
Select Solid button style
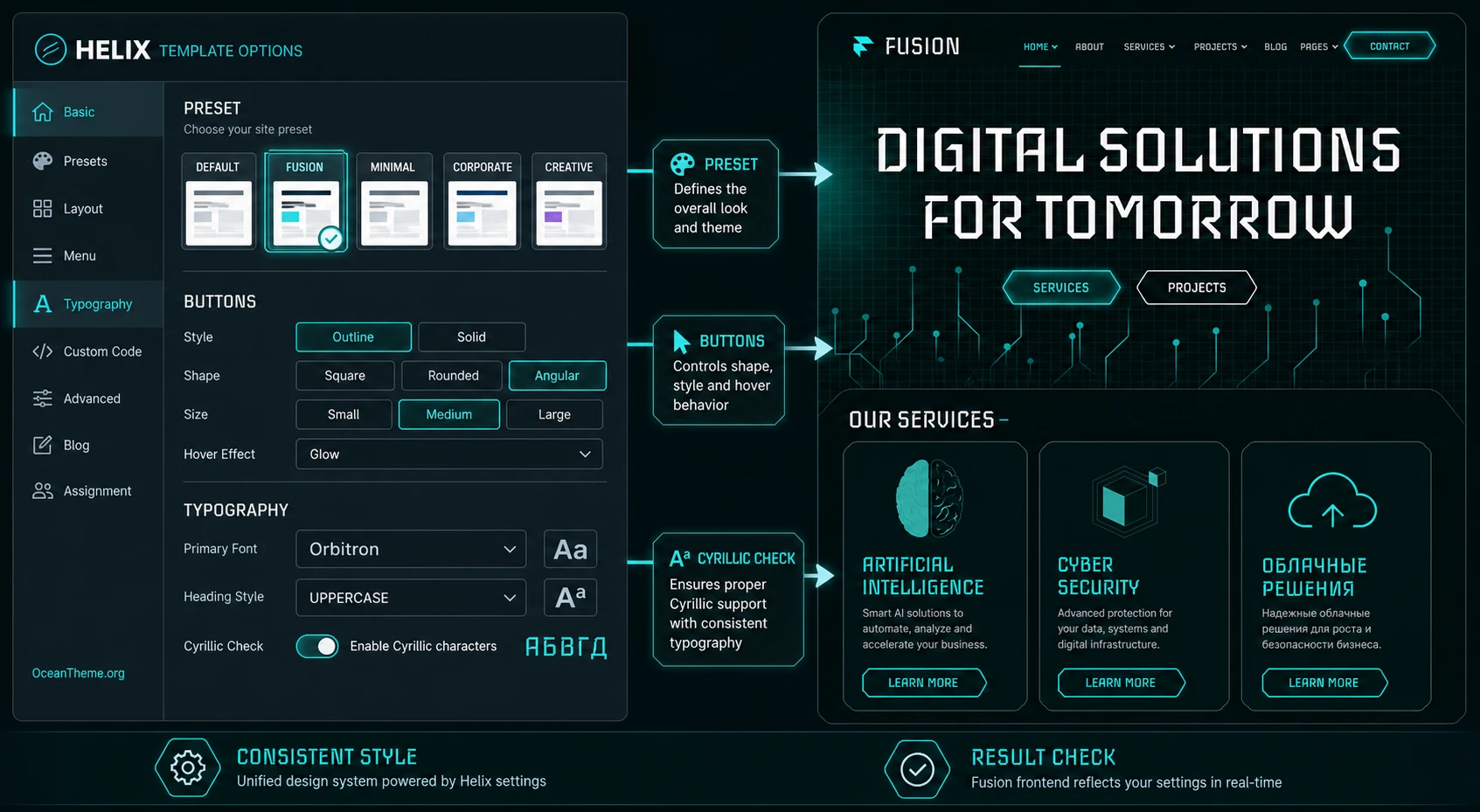(x=471, y=337)
